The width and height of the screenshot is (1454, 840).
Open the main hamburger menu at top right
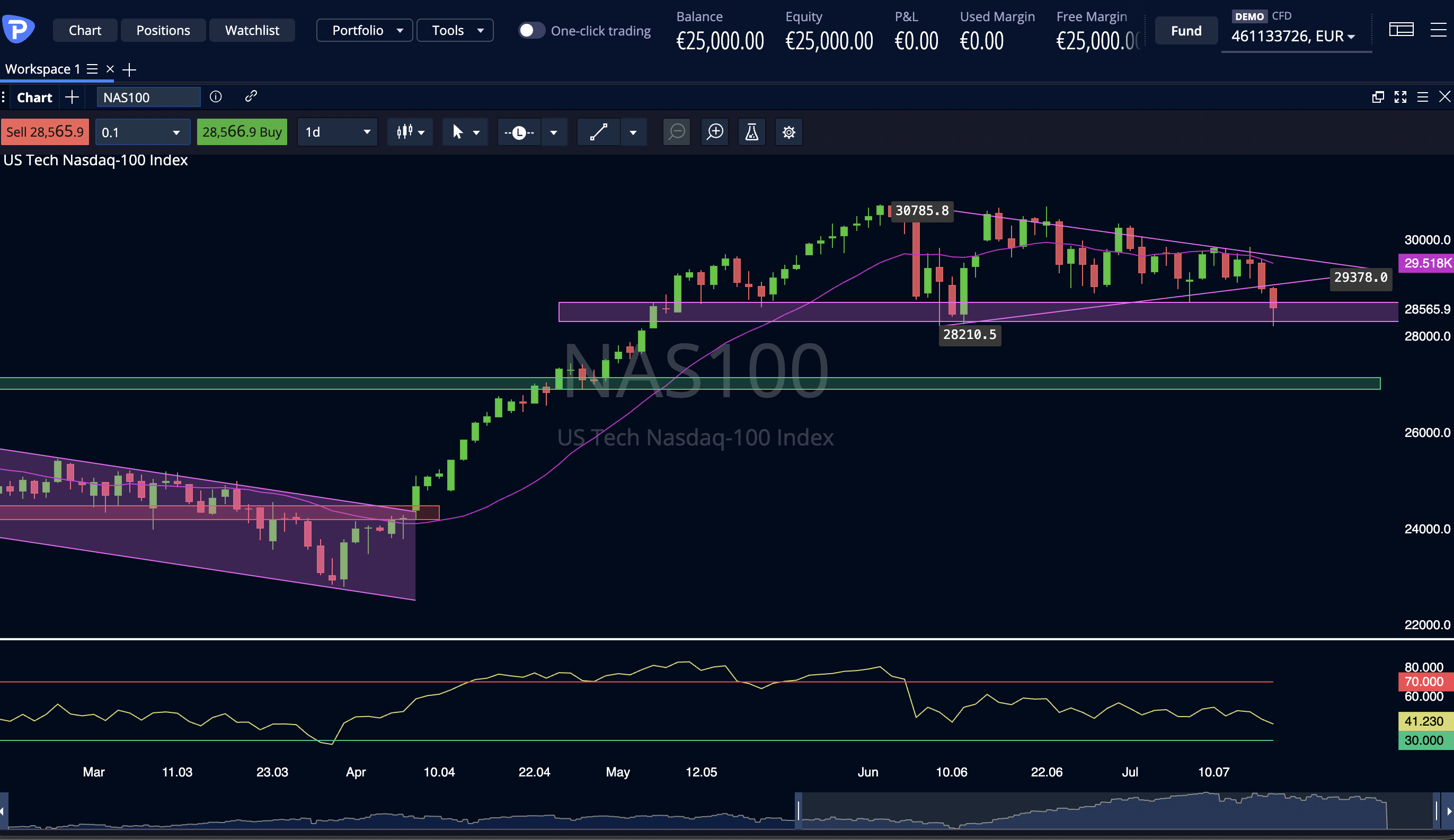1439,30
